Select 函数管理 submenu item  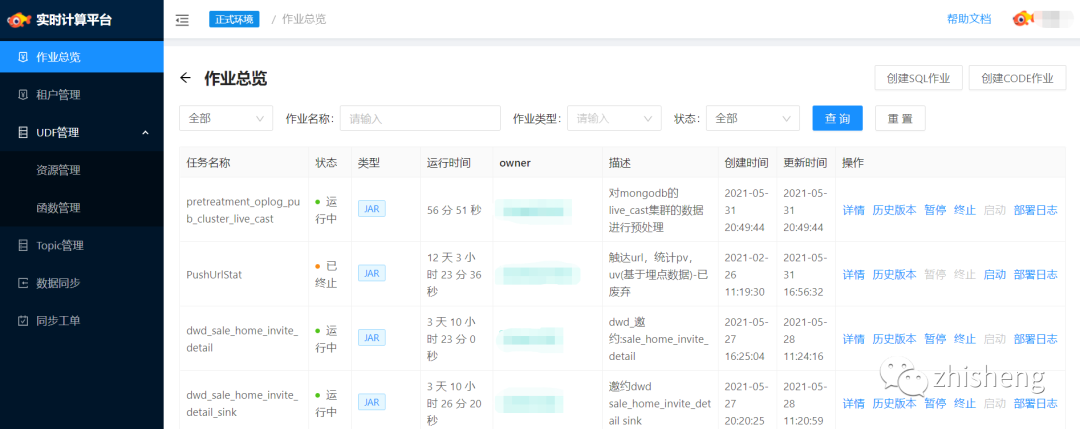click(81, 208)
